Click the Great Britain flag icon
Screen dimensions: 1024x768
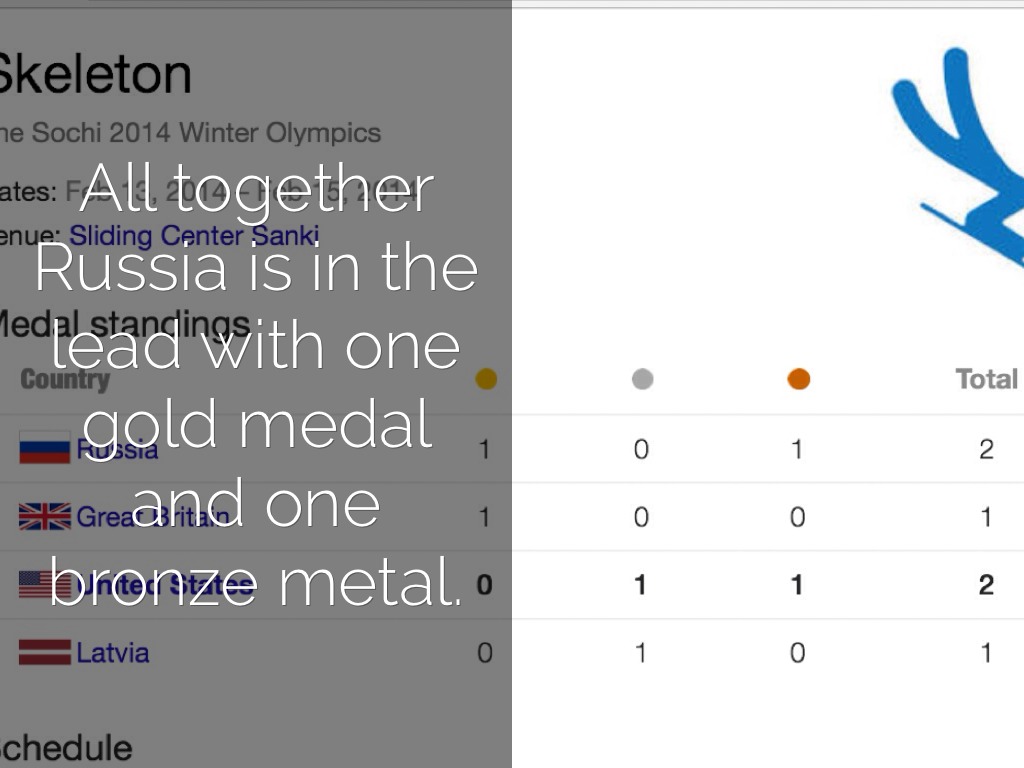tap(44, 517)
